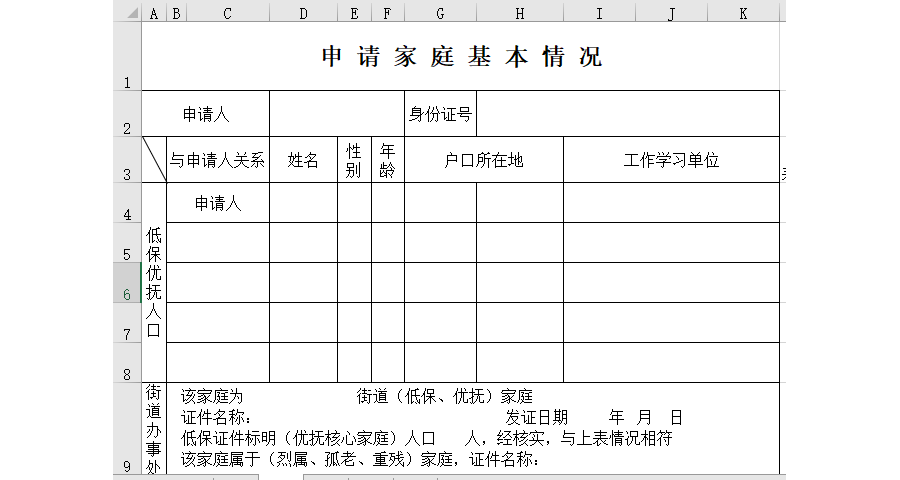Click the text 发证日期
The image size is (900, 480).
(536, 417)
